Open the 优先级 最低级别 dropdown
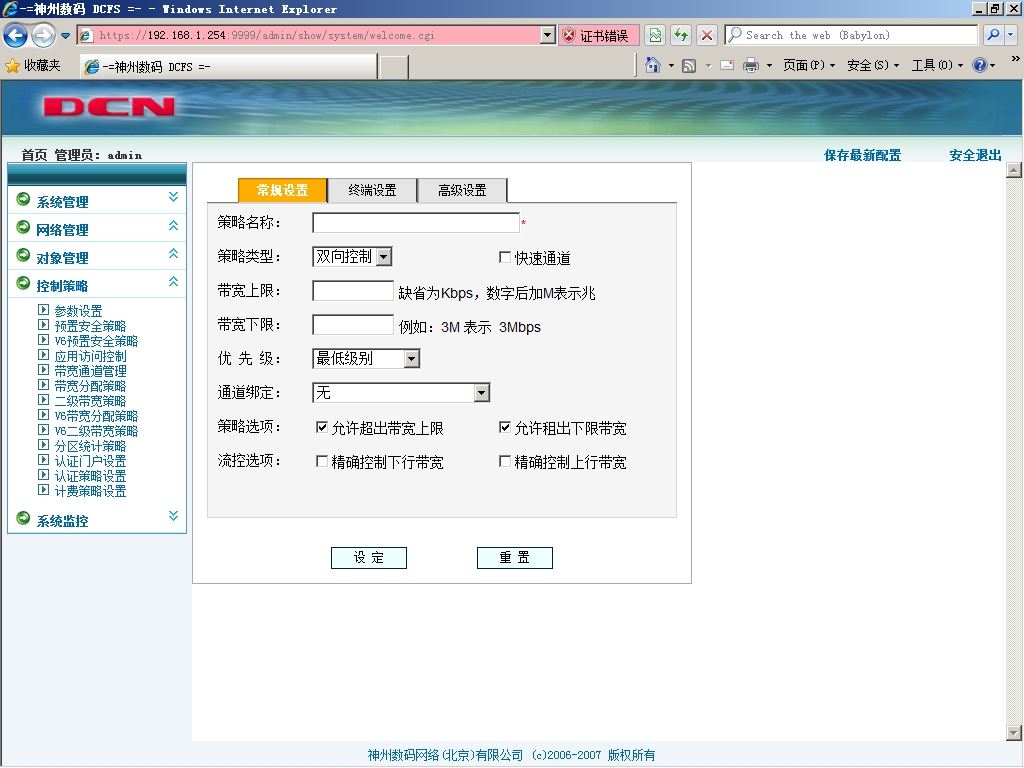The width and height of the screenshot is (1024, 768). 366,359
